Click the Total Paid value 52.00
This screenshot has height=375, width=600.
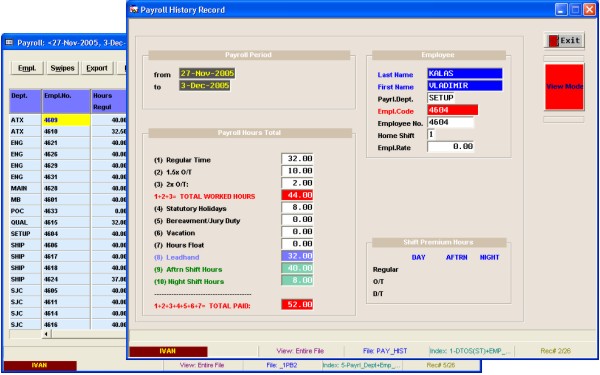(x=297, y=305)
